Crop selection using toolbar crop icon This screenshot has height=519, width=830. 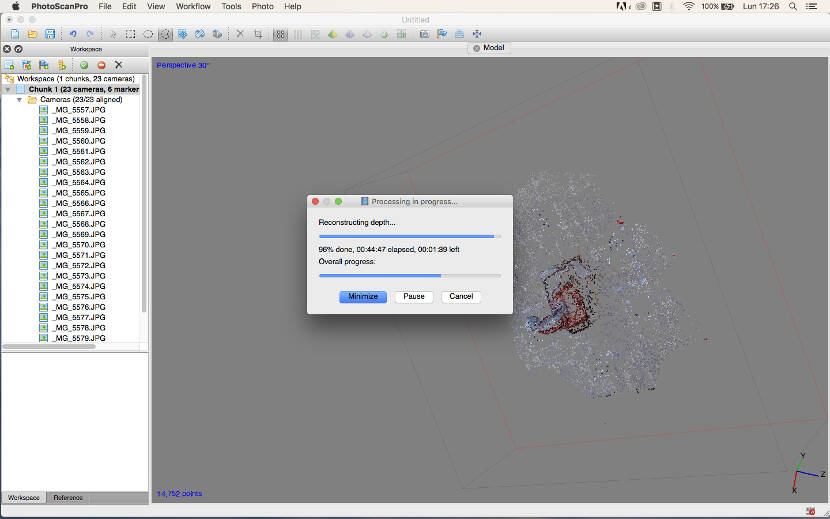pyautogui.click(x=258, y=34)
